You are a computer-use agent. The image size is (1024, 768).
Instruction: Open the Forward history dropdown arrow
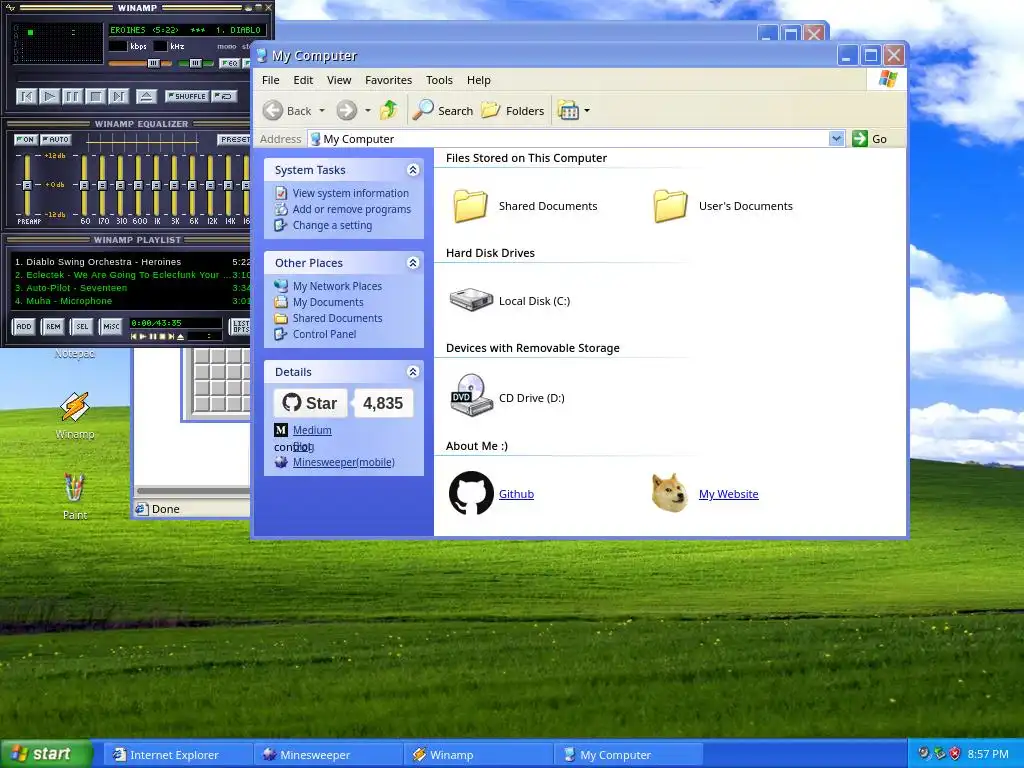[368, 111]
